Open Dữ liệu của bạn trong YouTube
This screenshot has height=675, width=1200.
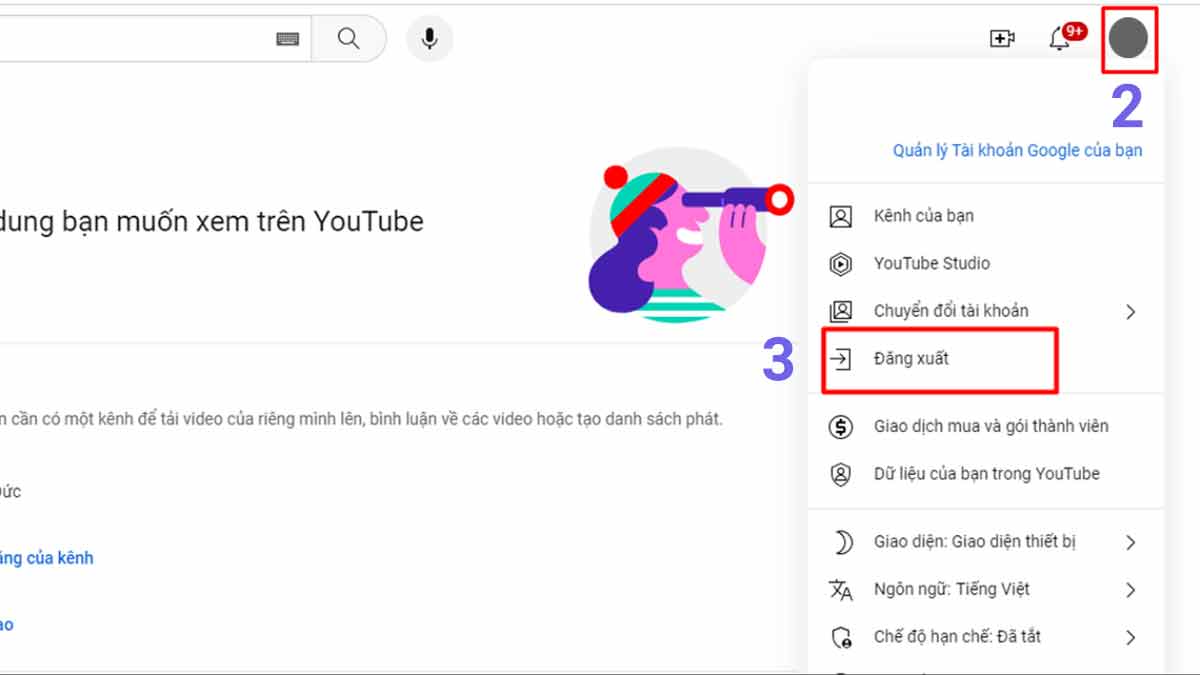point(986,474)
